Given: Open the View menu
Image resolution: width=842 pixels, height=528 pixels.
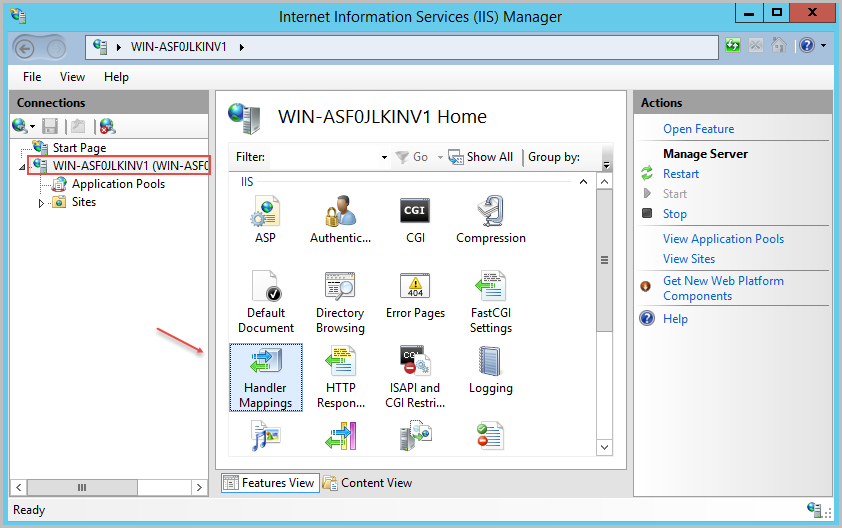Looking at the screenshot, I should click(x=72, y=77).
